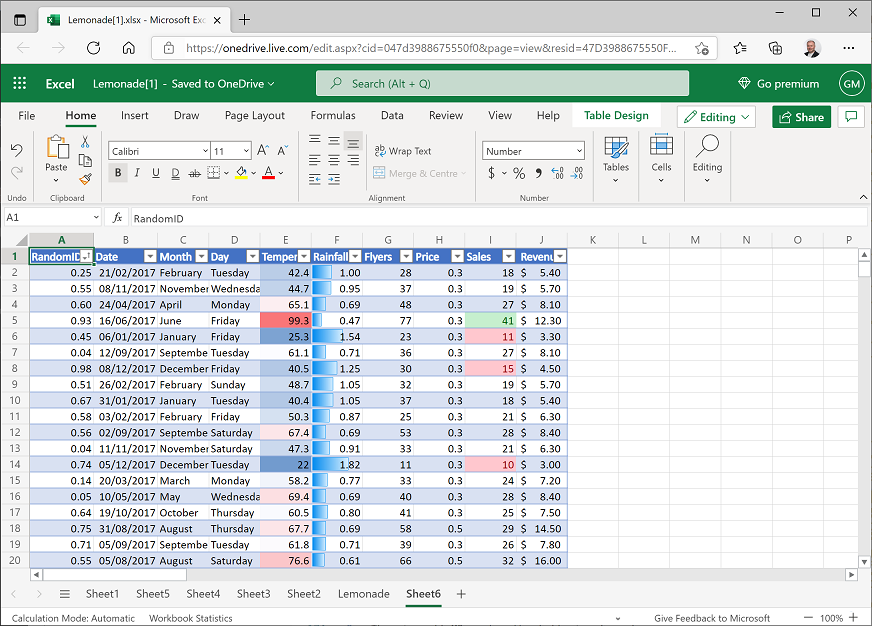Click the Share button
The width and height of the screenshot is (872, 626).
tap(801, 117)
